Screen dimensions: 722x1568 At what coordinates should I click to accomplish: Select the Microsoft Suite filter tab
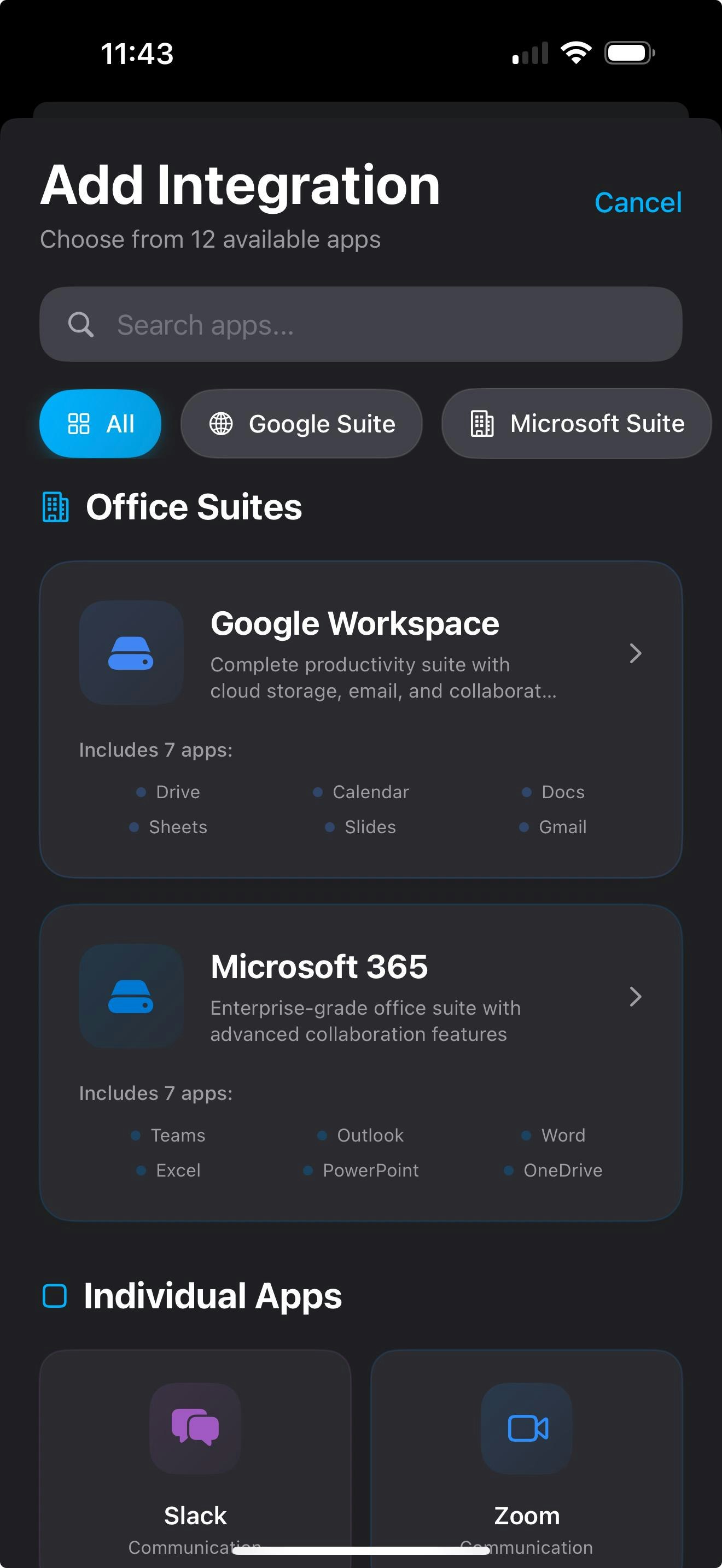coord(577,424)
